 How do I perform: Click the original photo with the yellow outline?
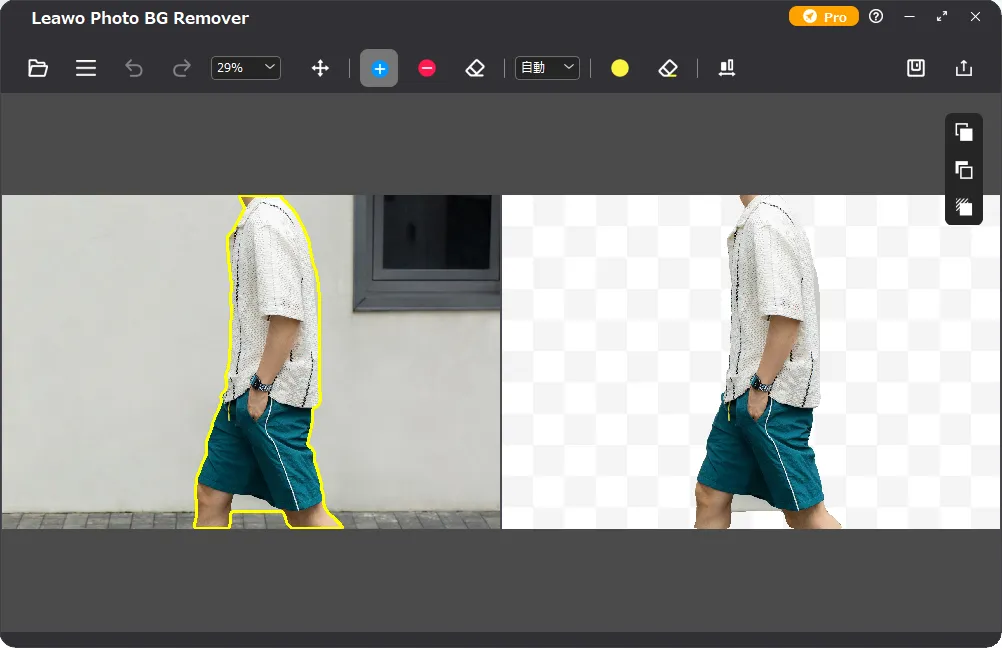(x=251, y=362)
